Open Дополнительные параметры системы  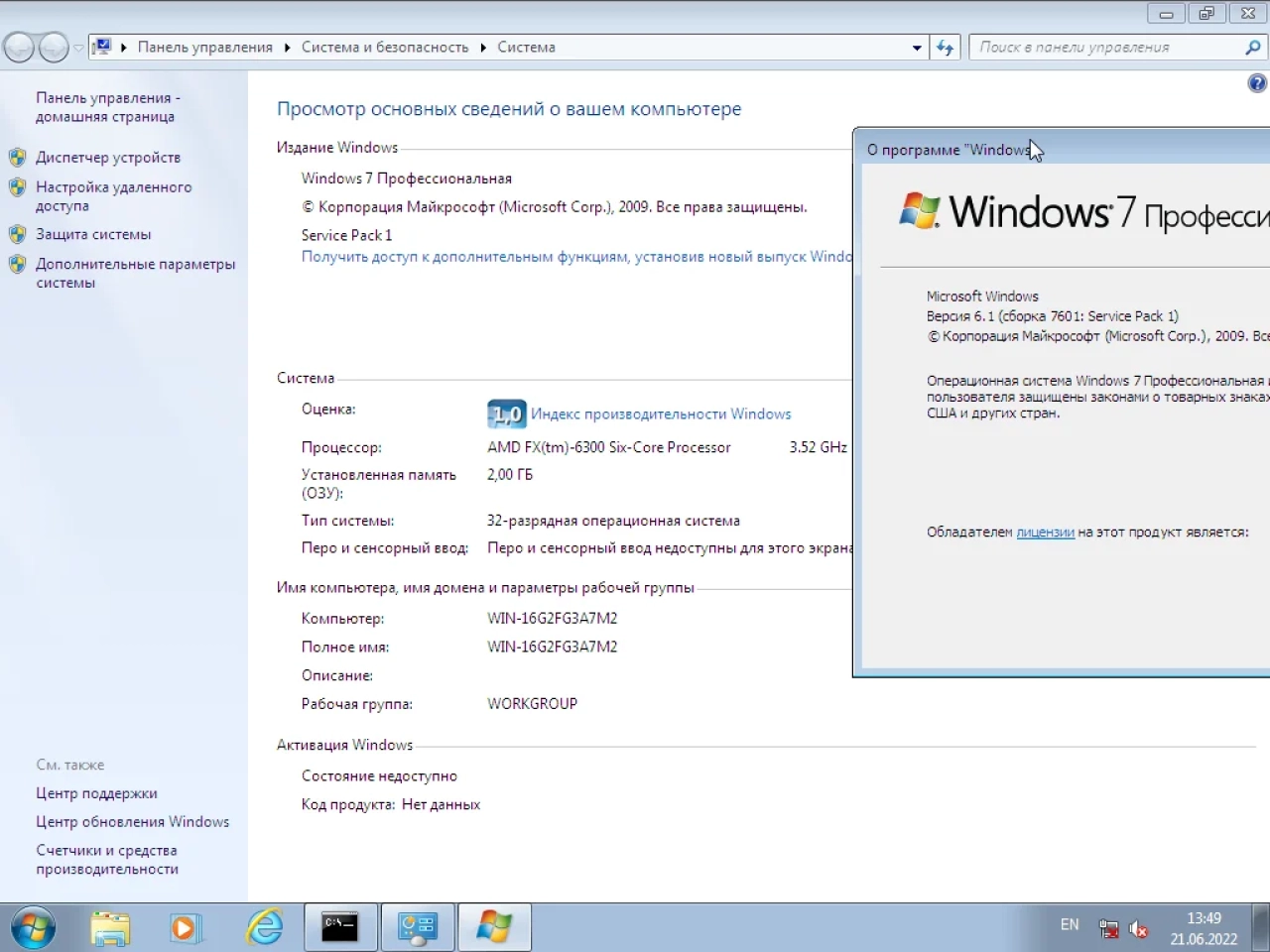pos(136,274)
